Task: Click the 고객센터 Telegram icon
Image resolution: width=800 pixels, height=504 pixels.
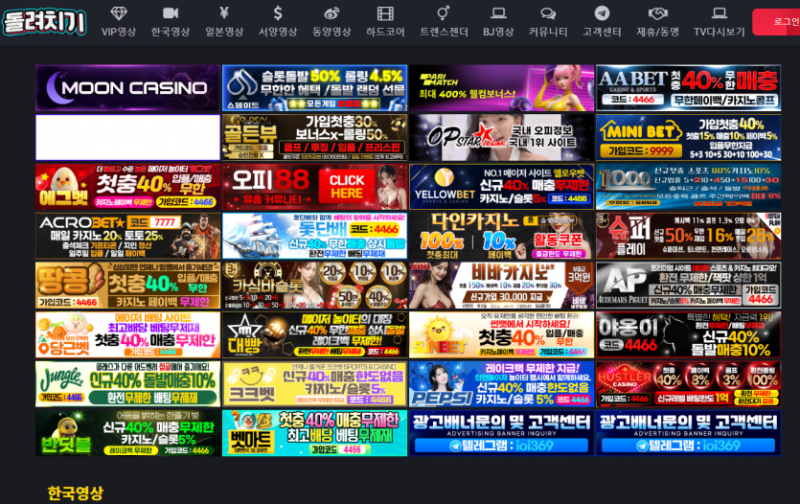Action: [601, 13]
